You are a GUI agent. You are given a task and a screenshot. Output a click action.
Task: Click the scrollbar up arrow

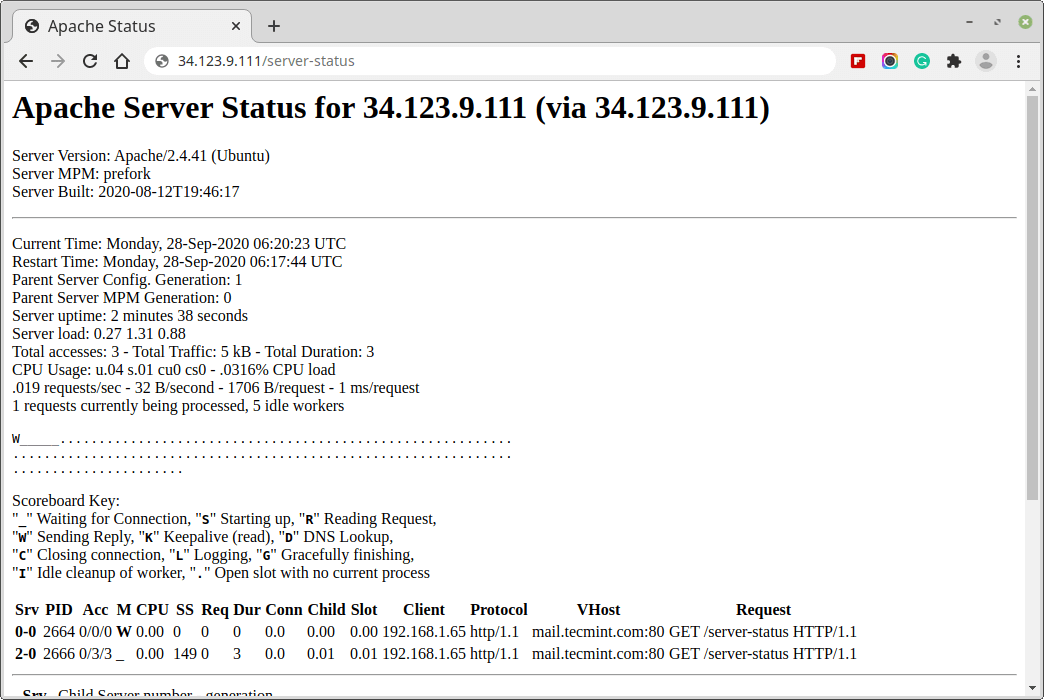click(1032, 89)
